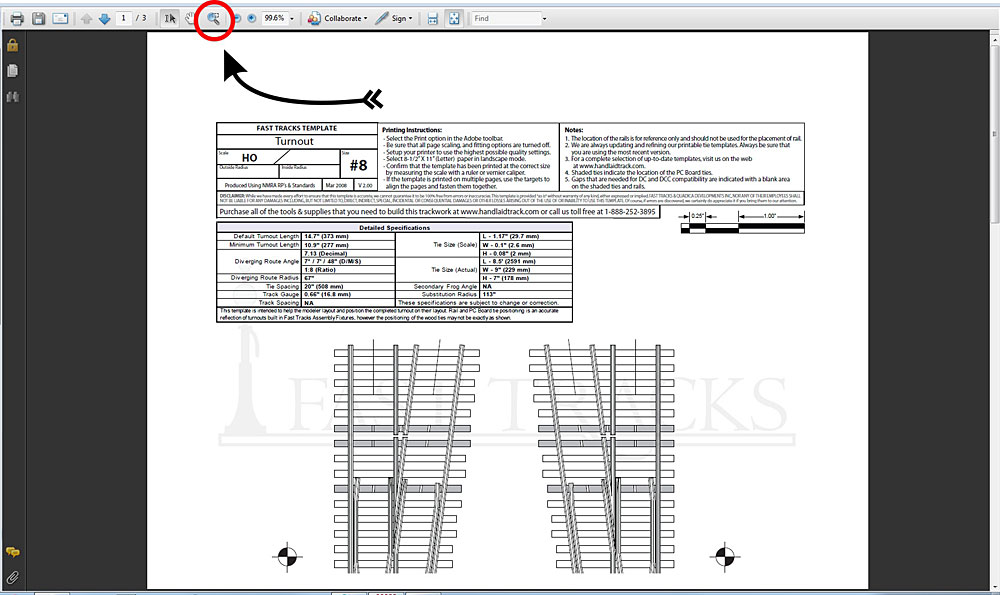Screen dimensions: 1000x595
Task: Activate the Hand pan tool
Action: [189, 19]
